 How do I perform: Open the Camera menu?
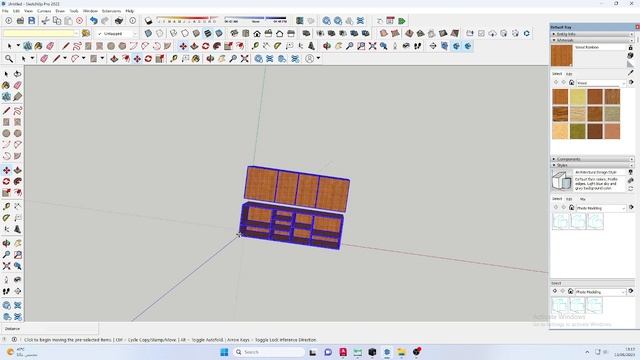[x=44, y=11]
